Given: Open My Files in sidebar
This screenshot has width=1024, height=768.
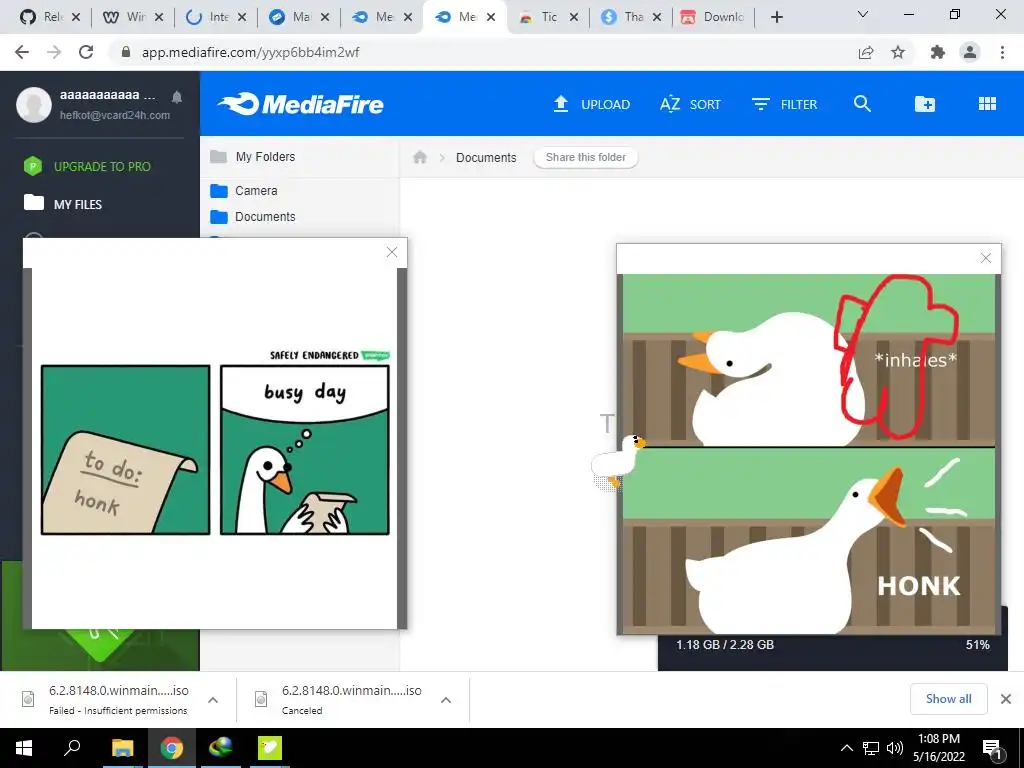Looking at the screenshot, I should point(63,204).
